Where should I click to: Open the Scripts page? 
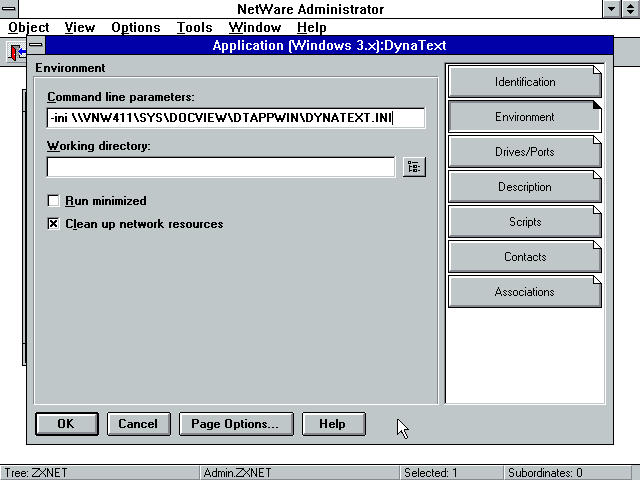pos(524,222)
